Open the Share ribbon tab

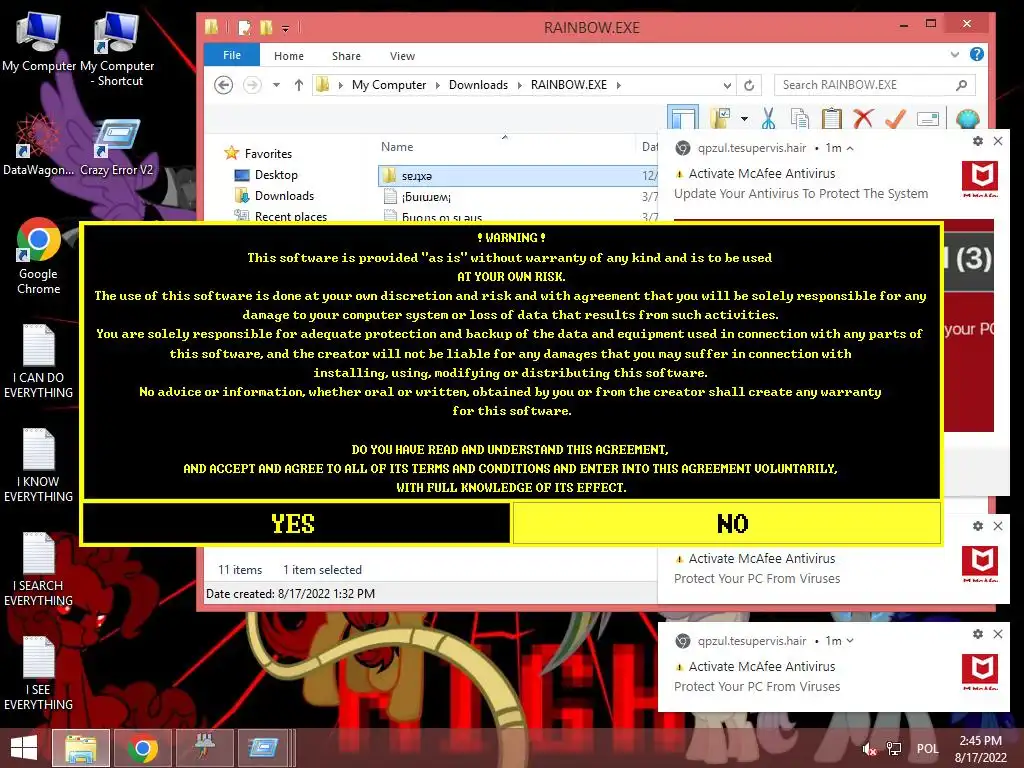tap(346, 56)
